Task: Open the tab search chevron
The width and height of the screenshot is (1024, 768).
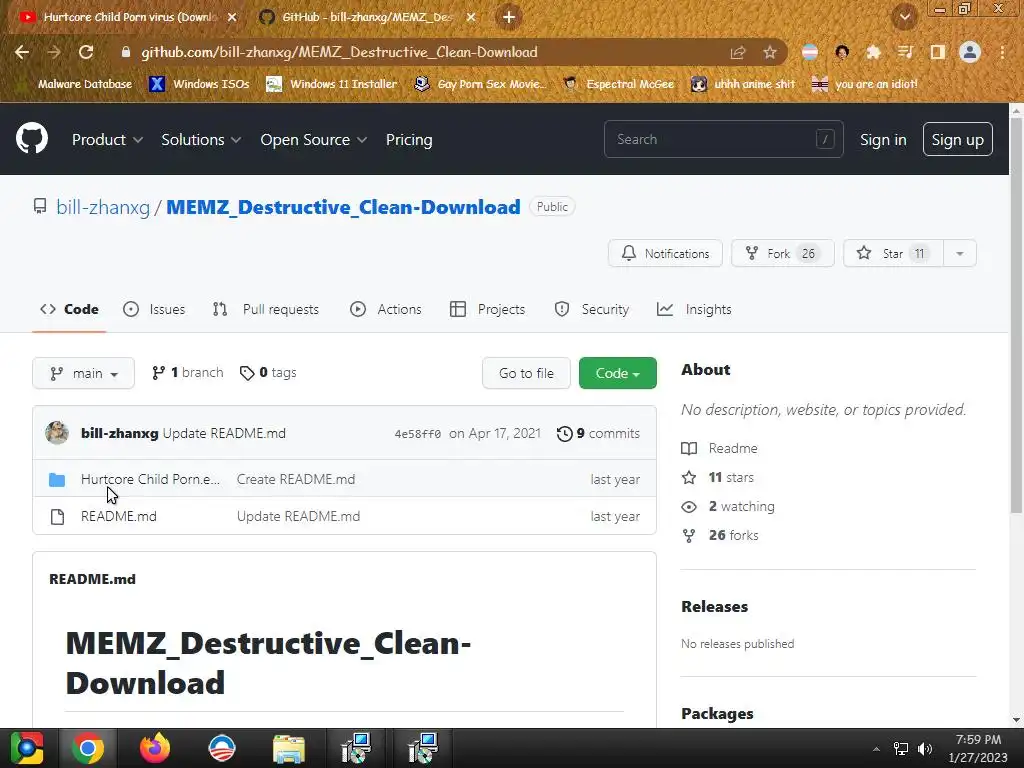Action: click(904, 17)
